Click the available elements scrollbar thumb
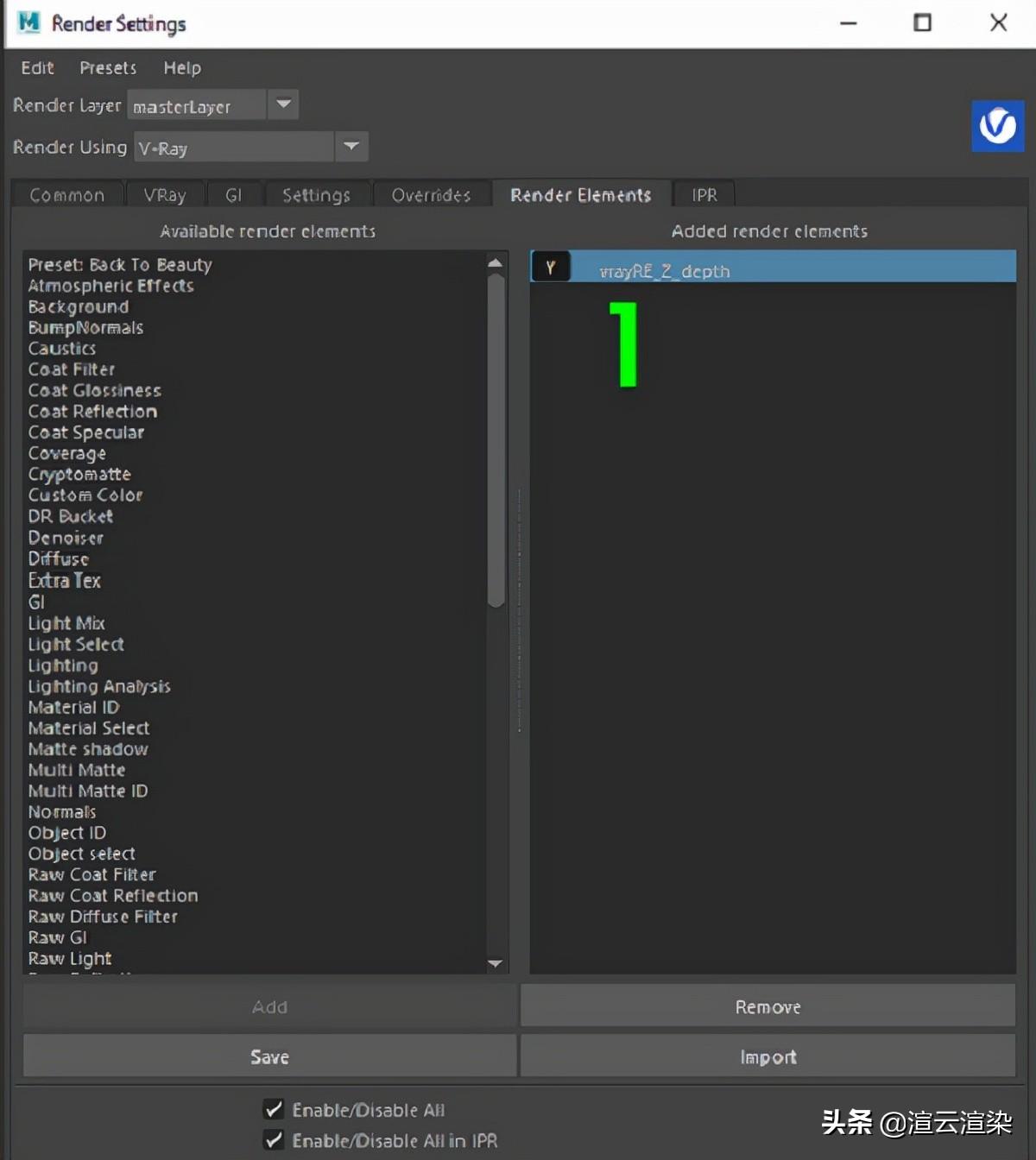Screen dimensions: 1036x1160 pos(496,440)
